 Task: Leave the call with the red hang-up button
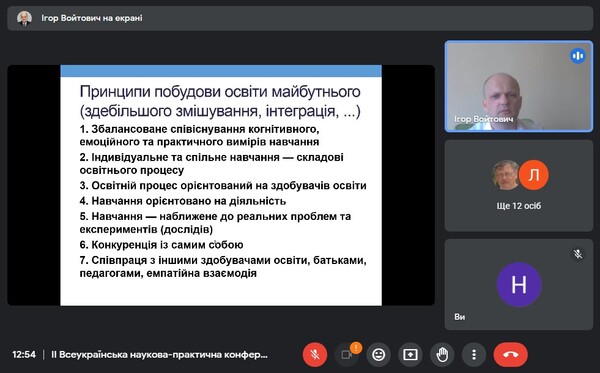pos(510,355)
